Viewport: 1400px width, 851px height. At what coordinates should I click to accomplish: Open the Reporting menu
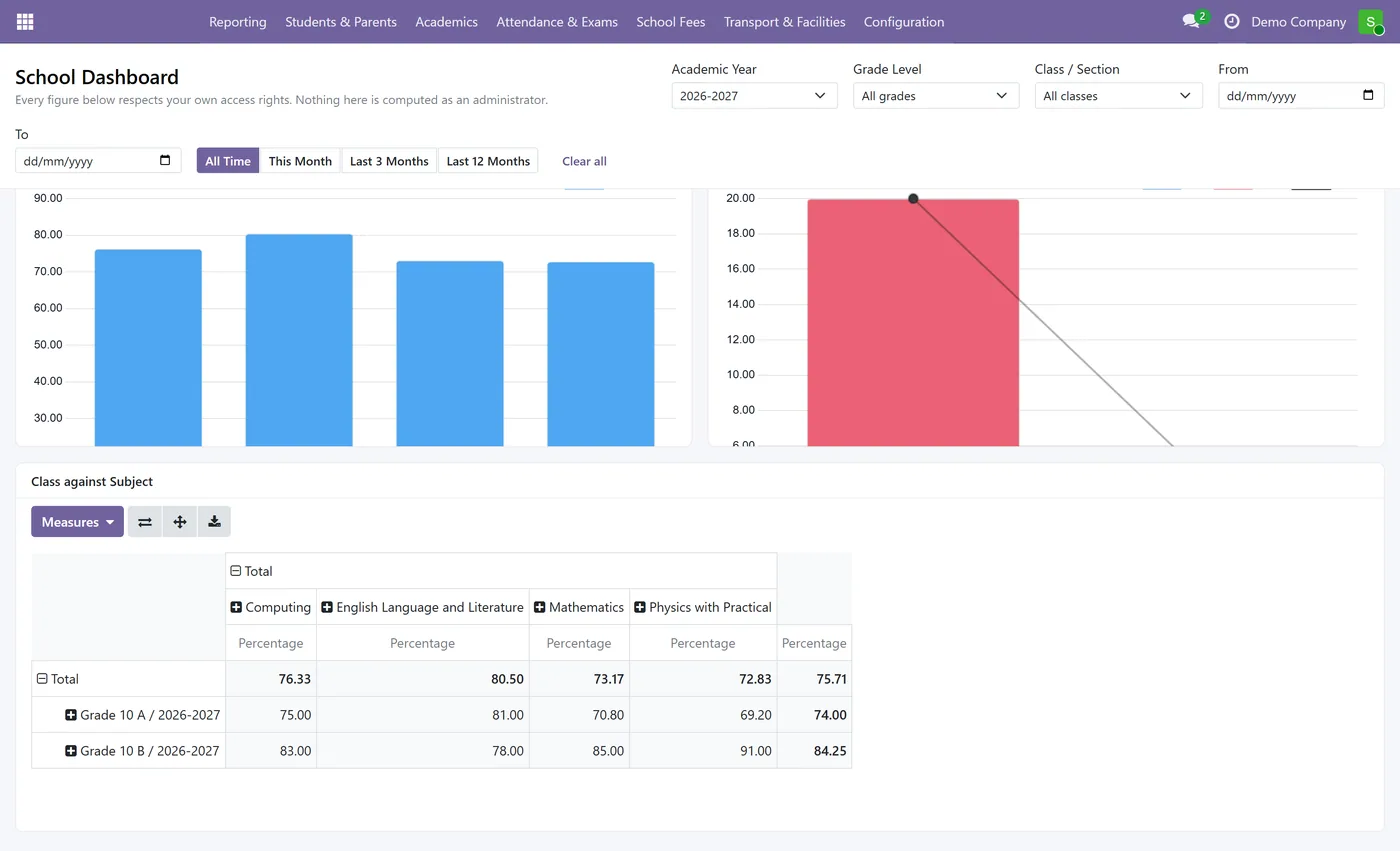click(x=238, y=22)
